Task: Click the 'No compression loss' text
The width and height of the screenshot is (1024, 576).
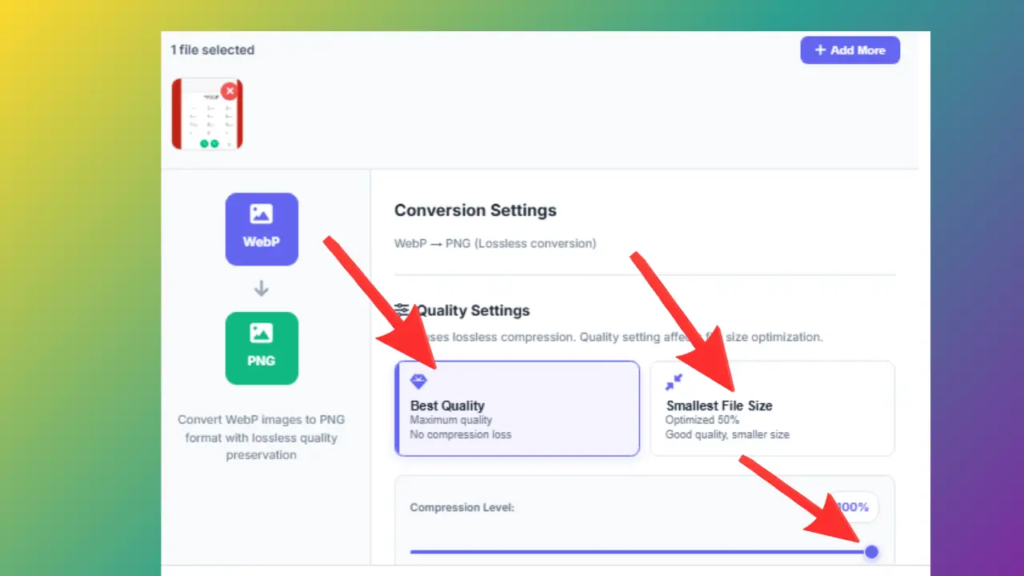Action: (460, 435)
